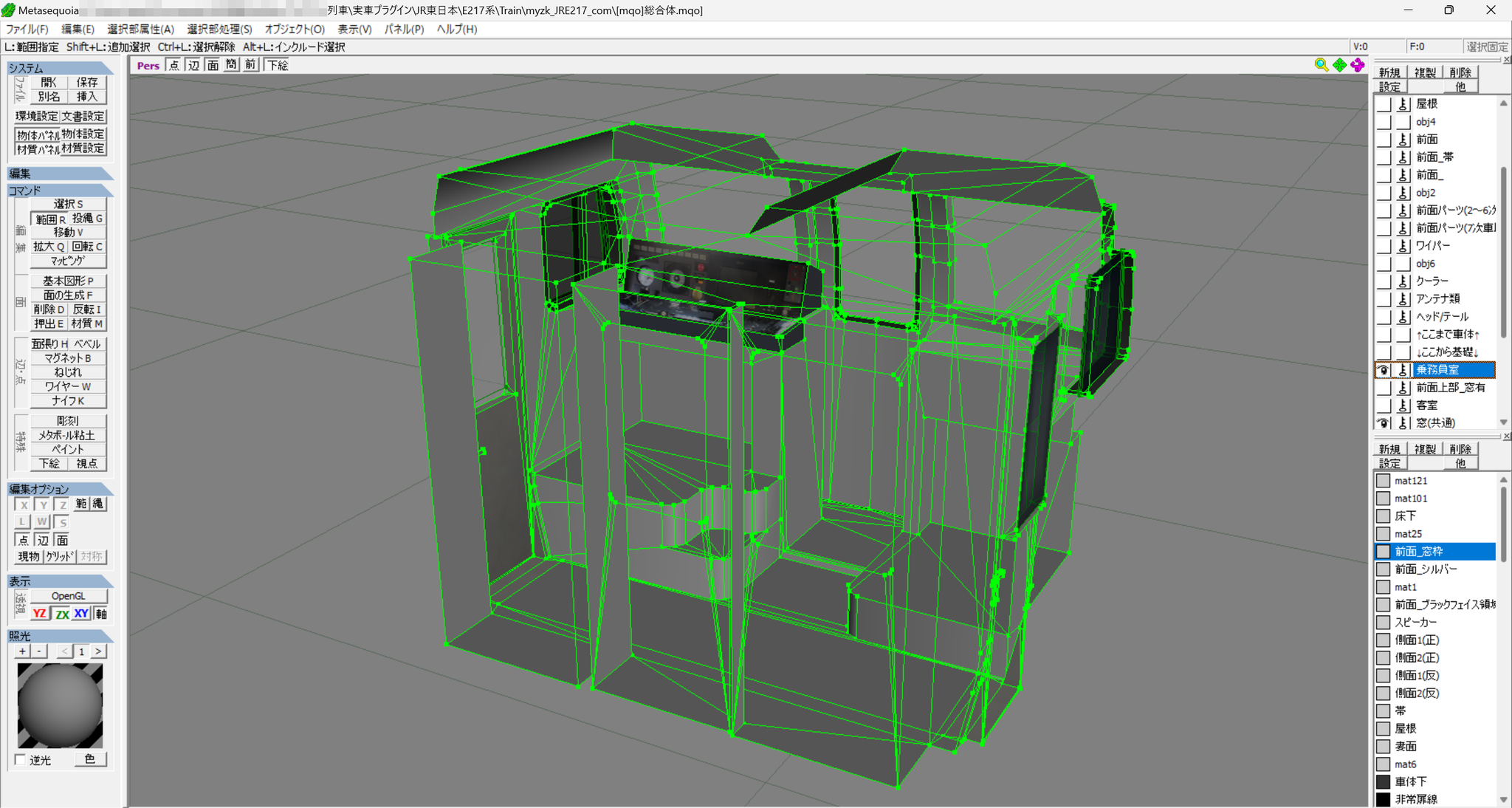Click the green pan view icon
The image size is (1512, 808).
(1340, 65)
